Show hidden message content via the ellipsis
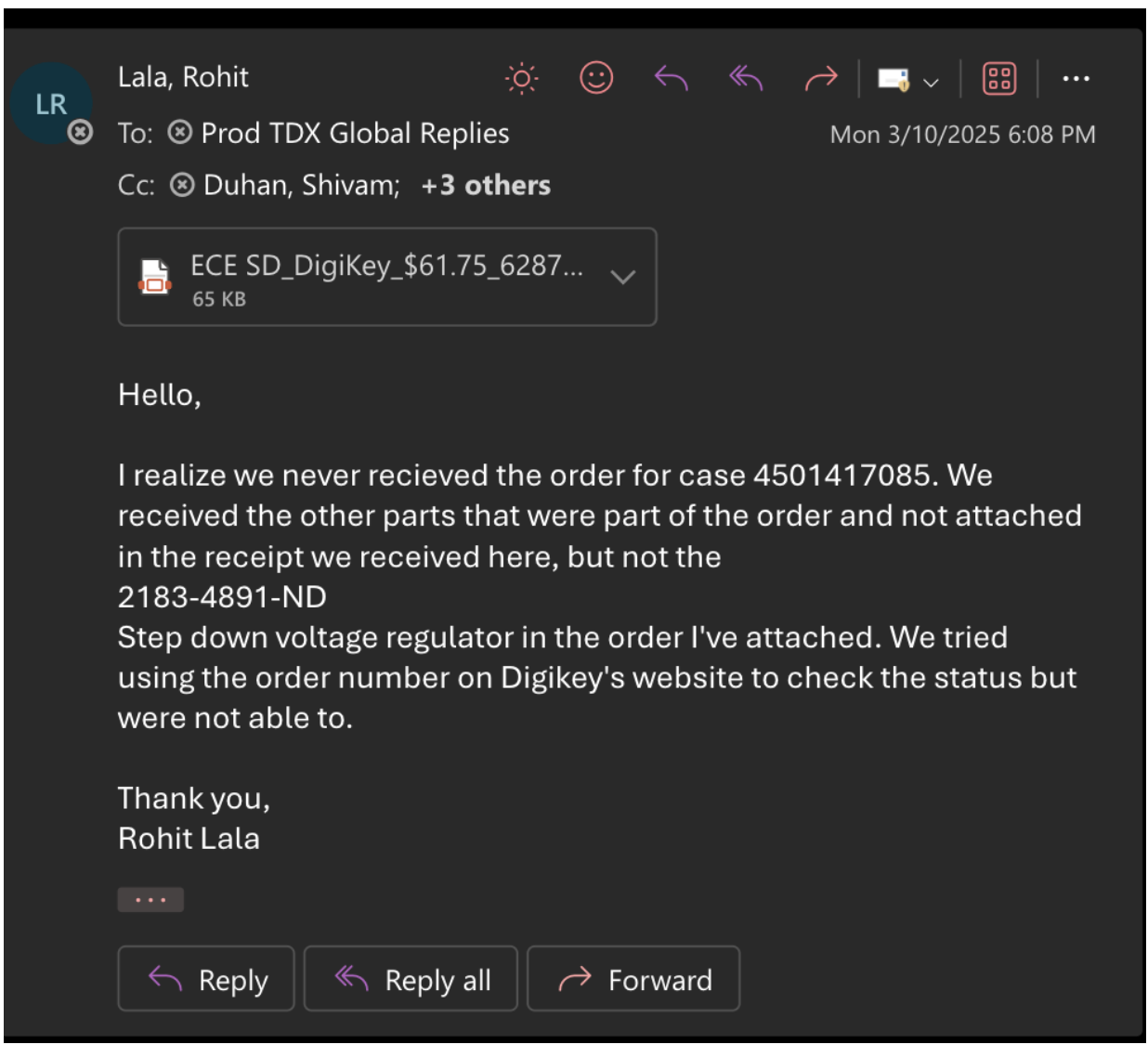This screenshot has width=1148, height=1044. pyautogui.click(x=150, y=900)
